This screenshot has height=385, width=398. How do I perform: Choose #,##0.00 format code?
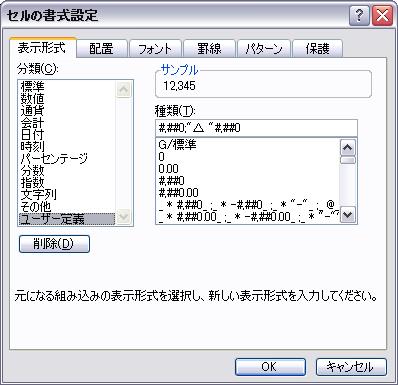click(247, 193)
